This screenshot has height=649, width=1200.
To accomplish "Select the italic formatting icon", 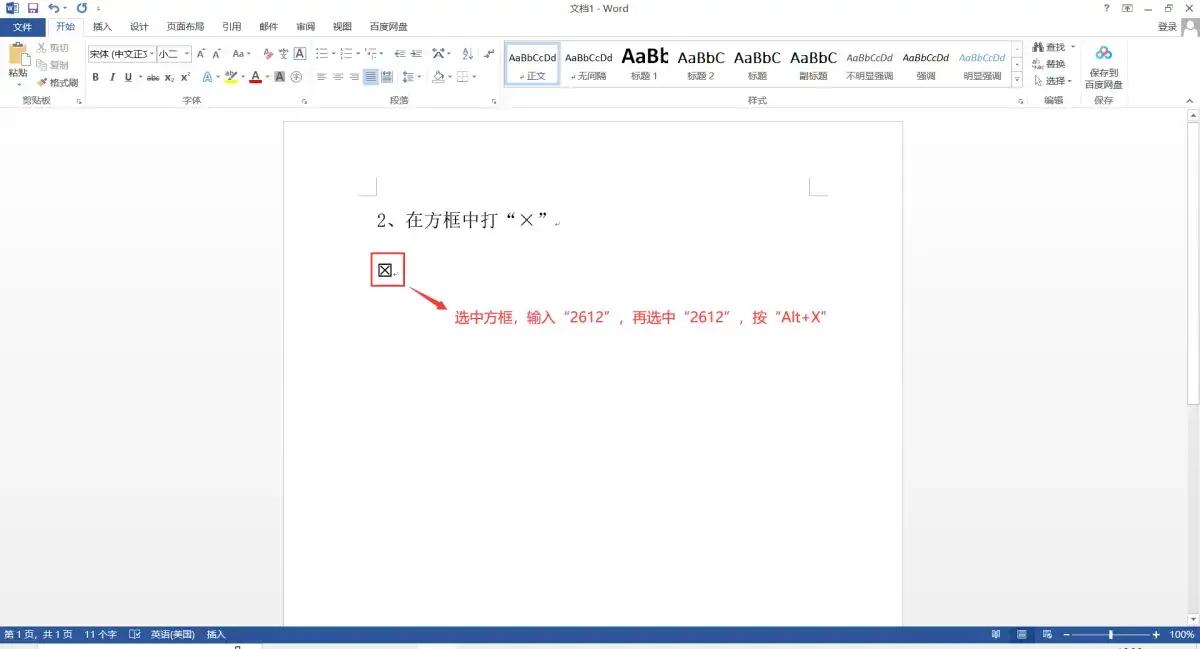I will [112, 75].
